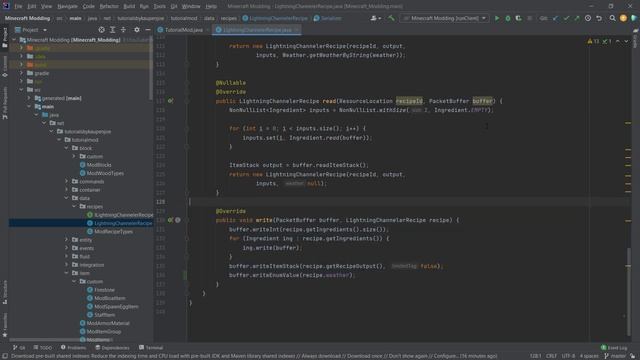This screenshot has width=640, height=360.
Task: Show Git history with the clock icon
Action: tap(588, 18)
